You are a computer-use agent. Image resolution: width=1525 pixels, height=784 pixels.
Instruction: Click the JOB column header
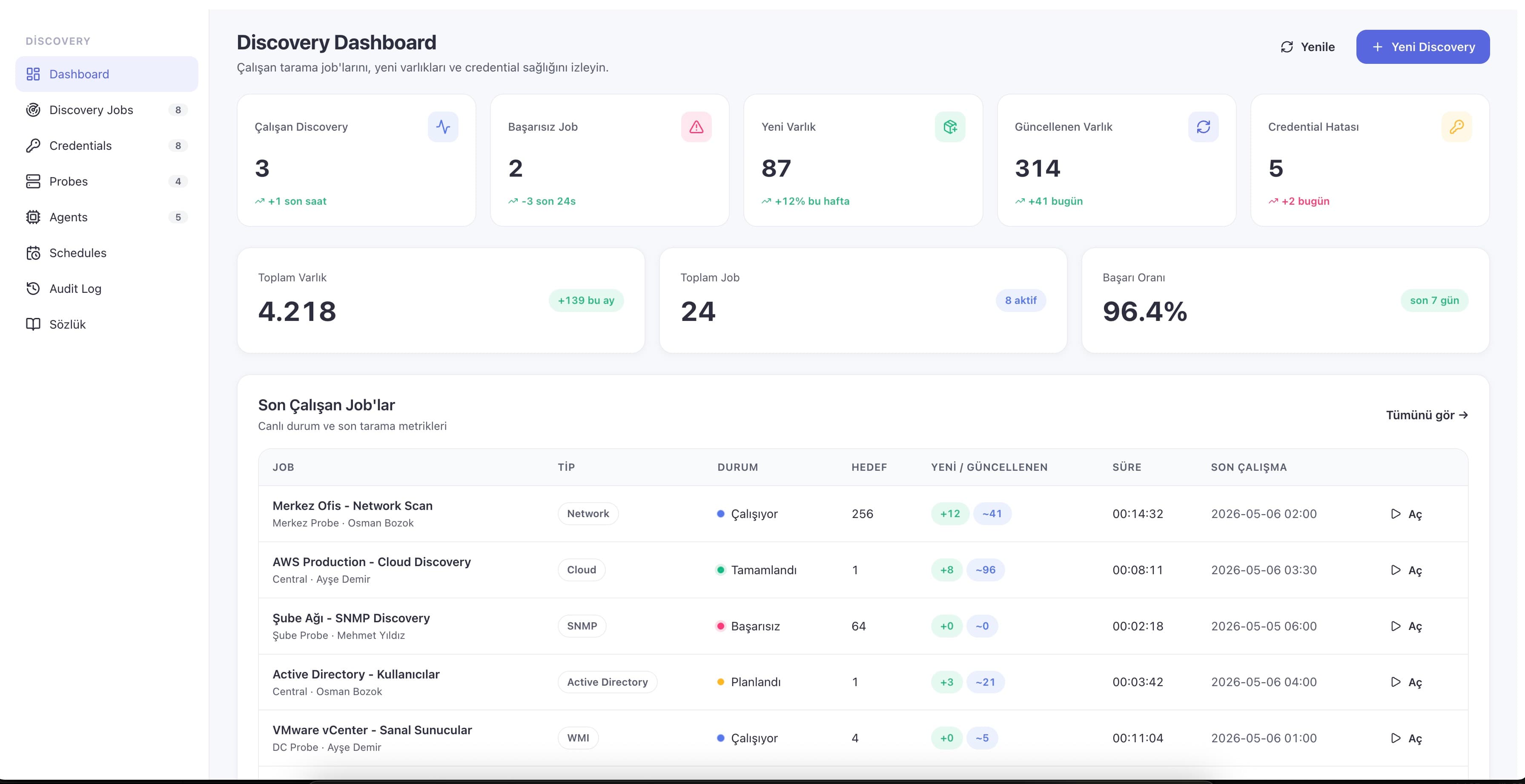click(283, 467)
